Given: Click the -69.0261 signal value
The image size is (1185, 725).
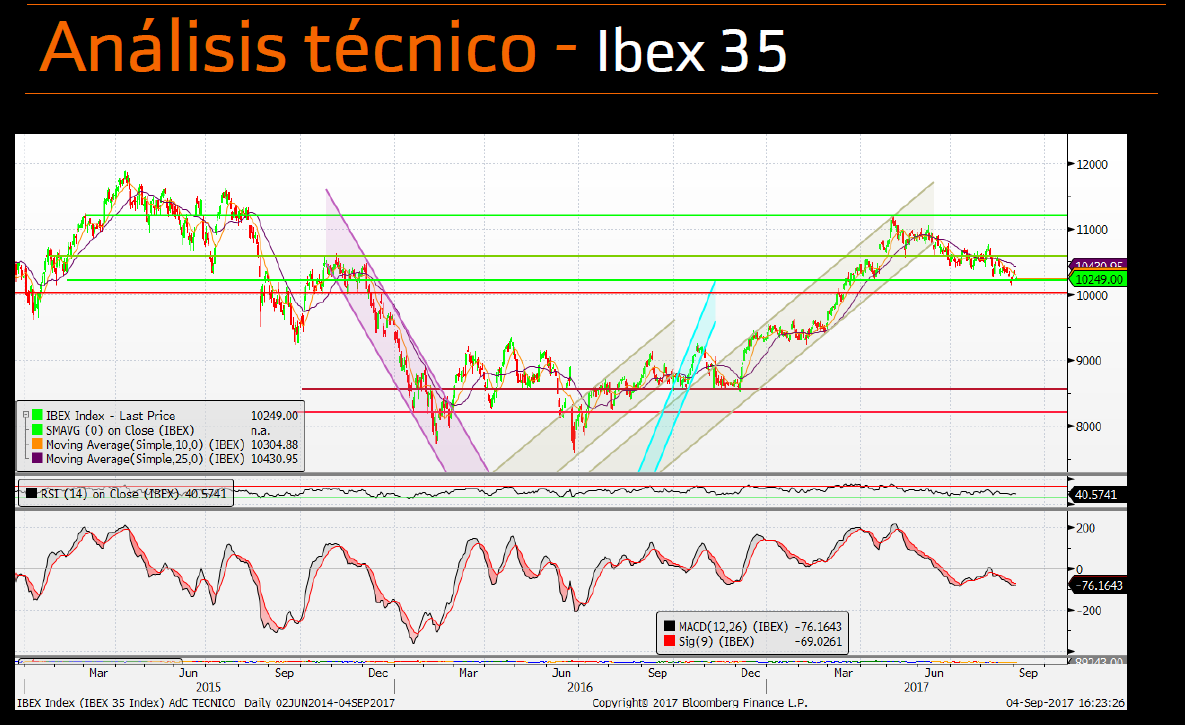Looking at the screenshot, I should click(x=818, y=641).
